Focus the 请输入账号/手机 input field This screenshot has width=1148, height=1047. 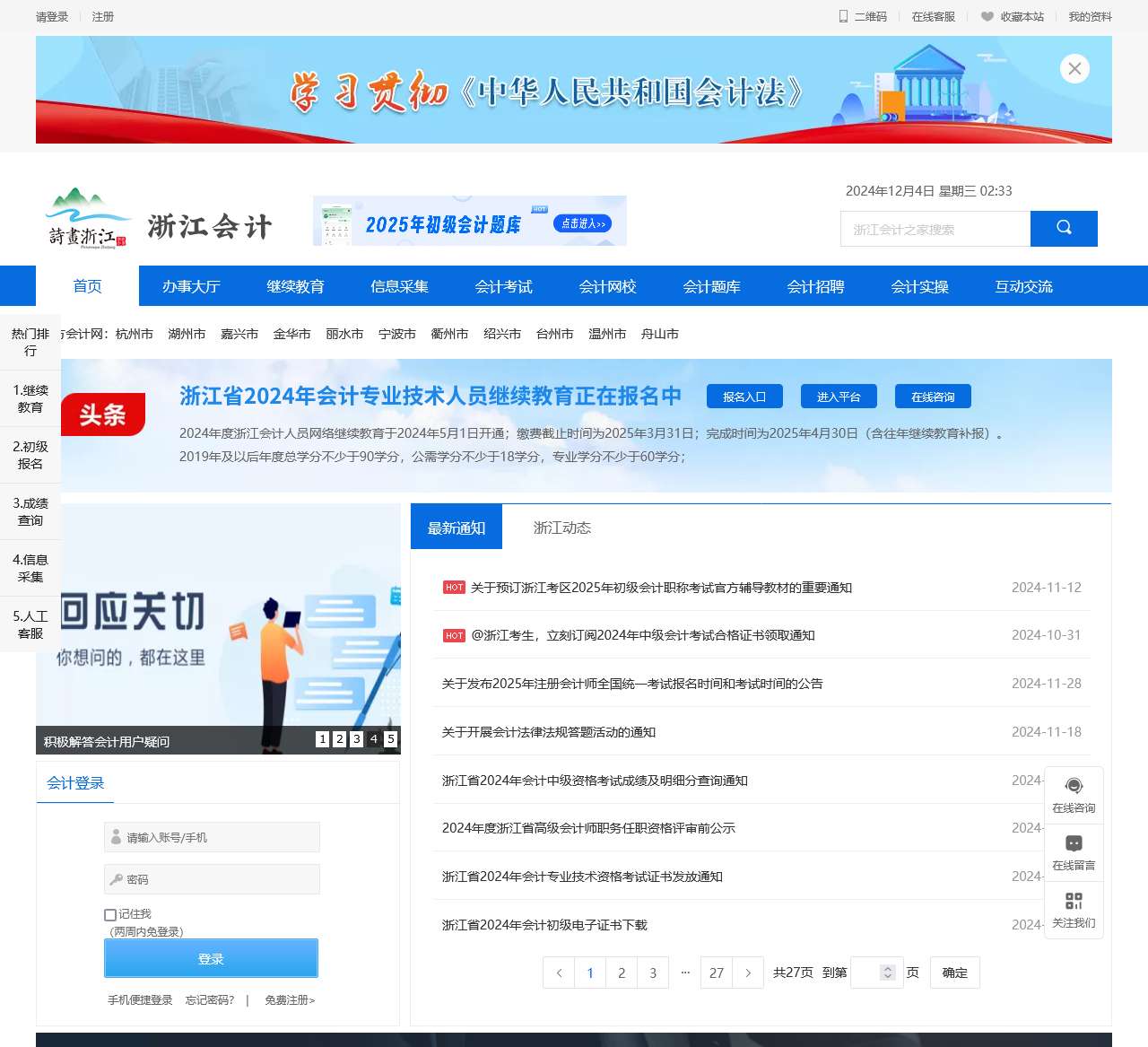pyautogui.click(x=212, y=837)
